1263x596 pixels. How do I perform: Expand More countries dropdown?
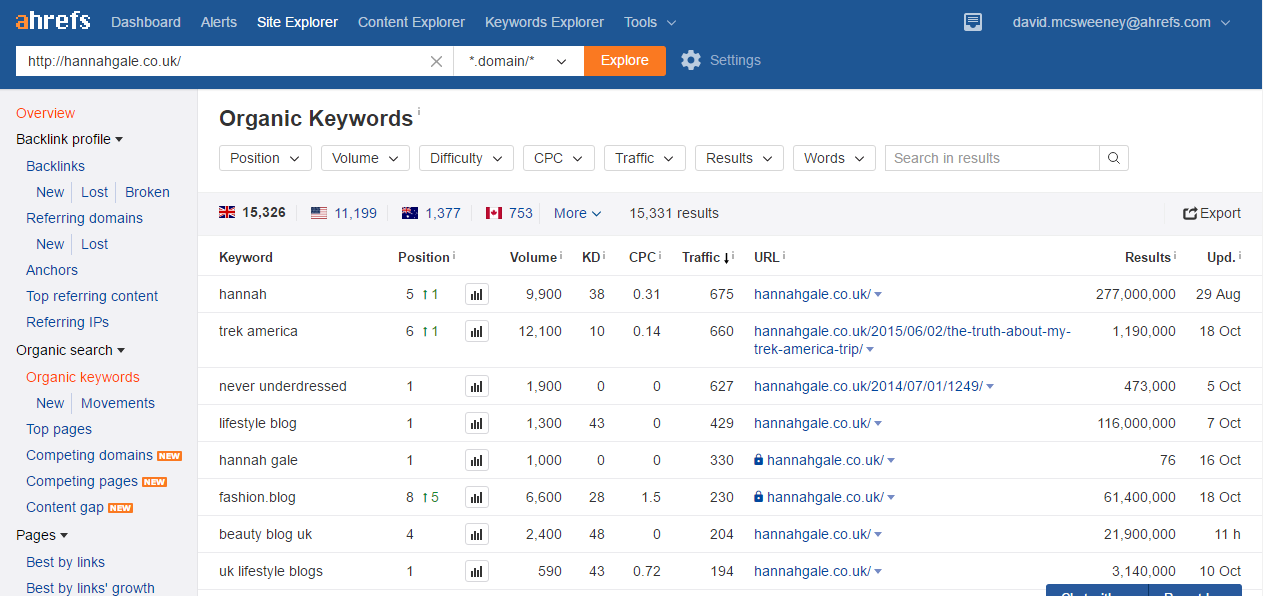coord(578,213)
